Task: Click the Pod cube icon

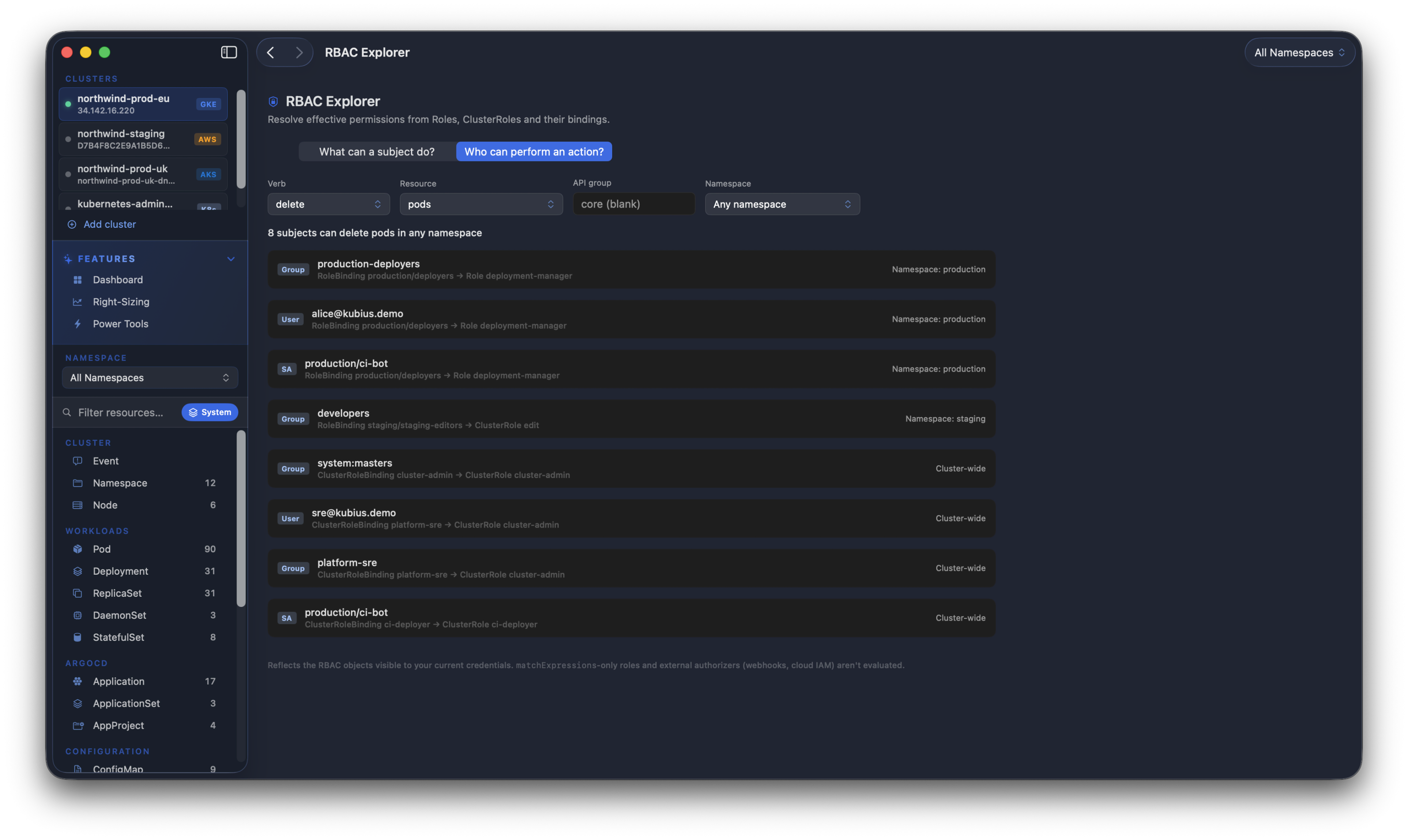Action: (x=78, y=549)
